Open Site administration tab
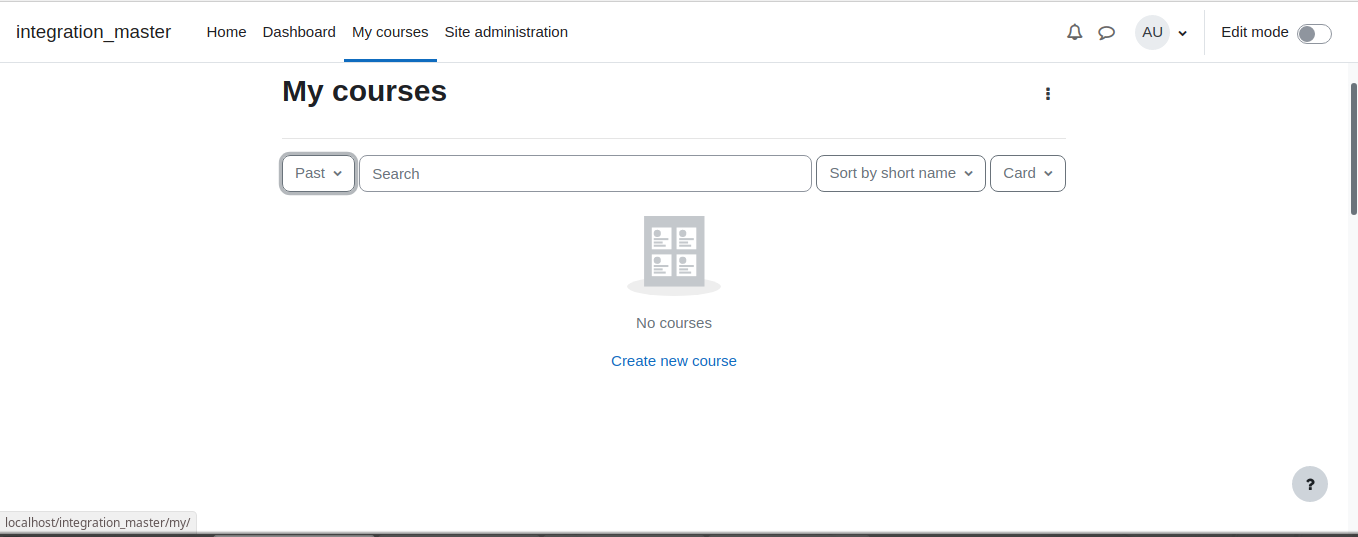This screenshot has height=537, width=1358. [506, 32]
